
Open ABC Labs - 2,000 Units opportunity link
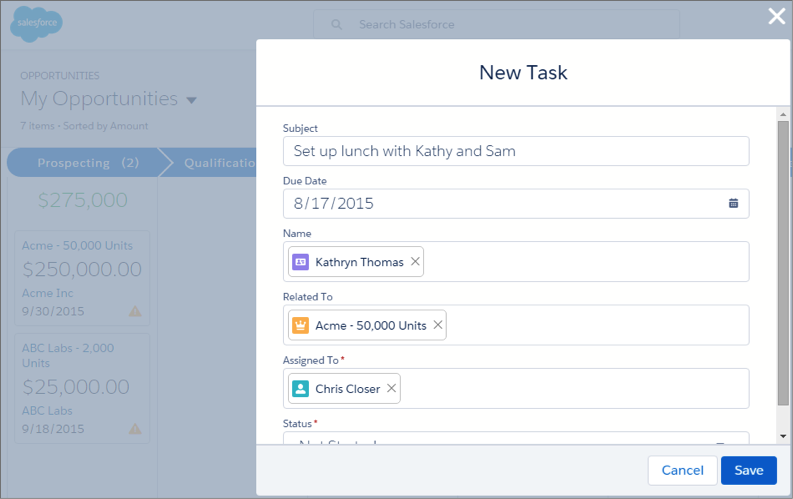point(68,355)
